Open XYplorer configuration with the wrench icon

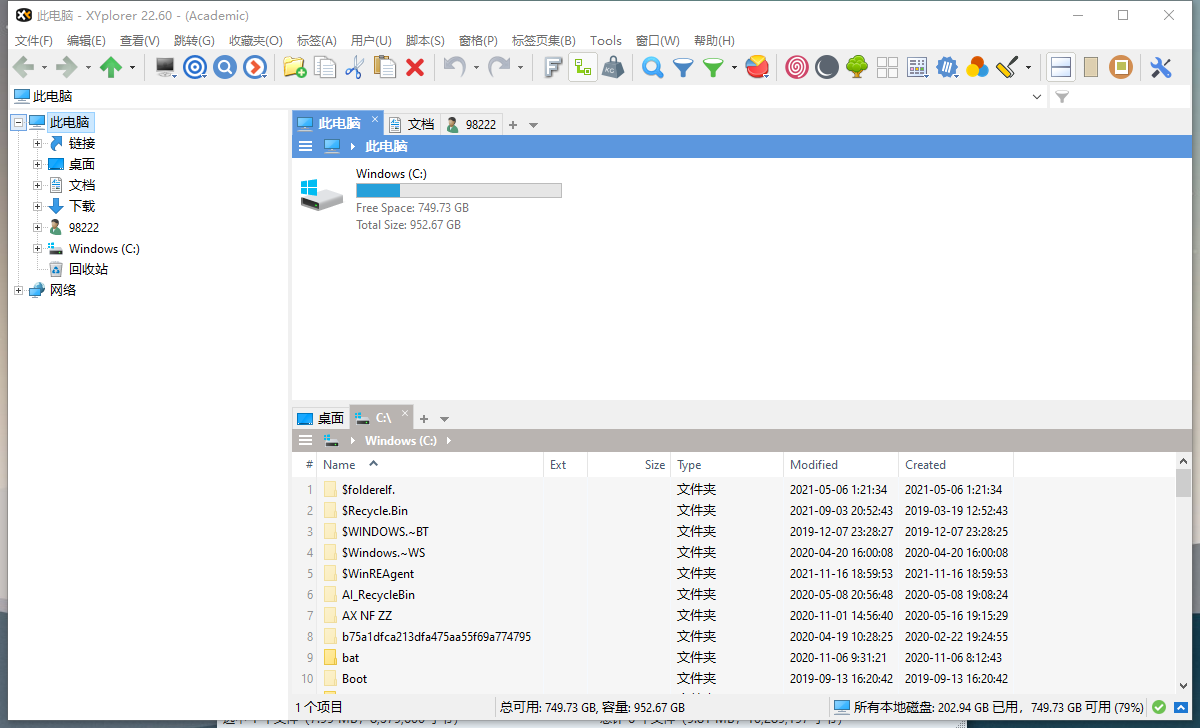[1159, 67]
